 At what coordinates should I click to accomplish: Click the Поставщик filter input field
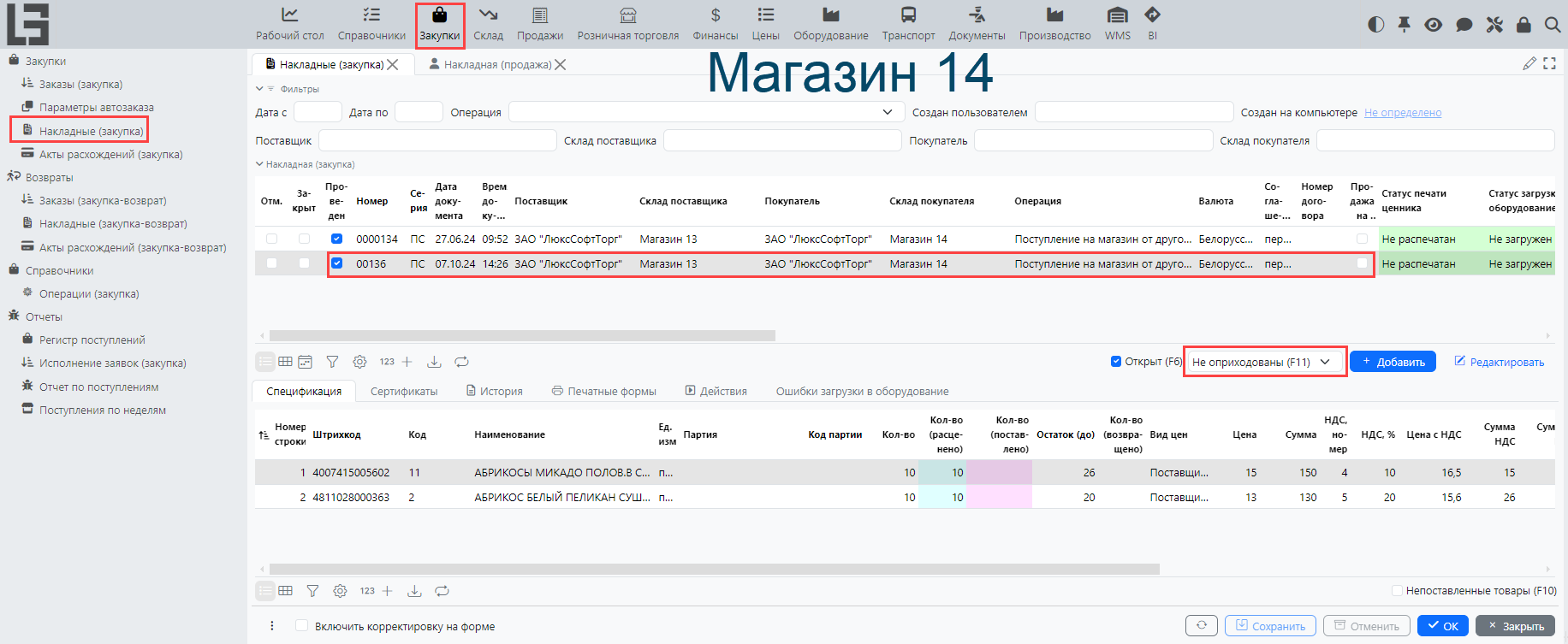point(437,141)
